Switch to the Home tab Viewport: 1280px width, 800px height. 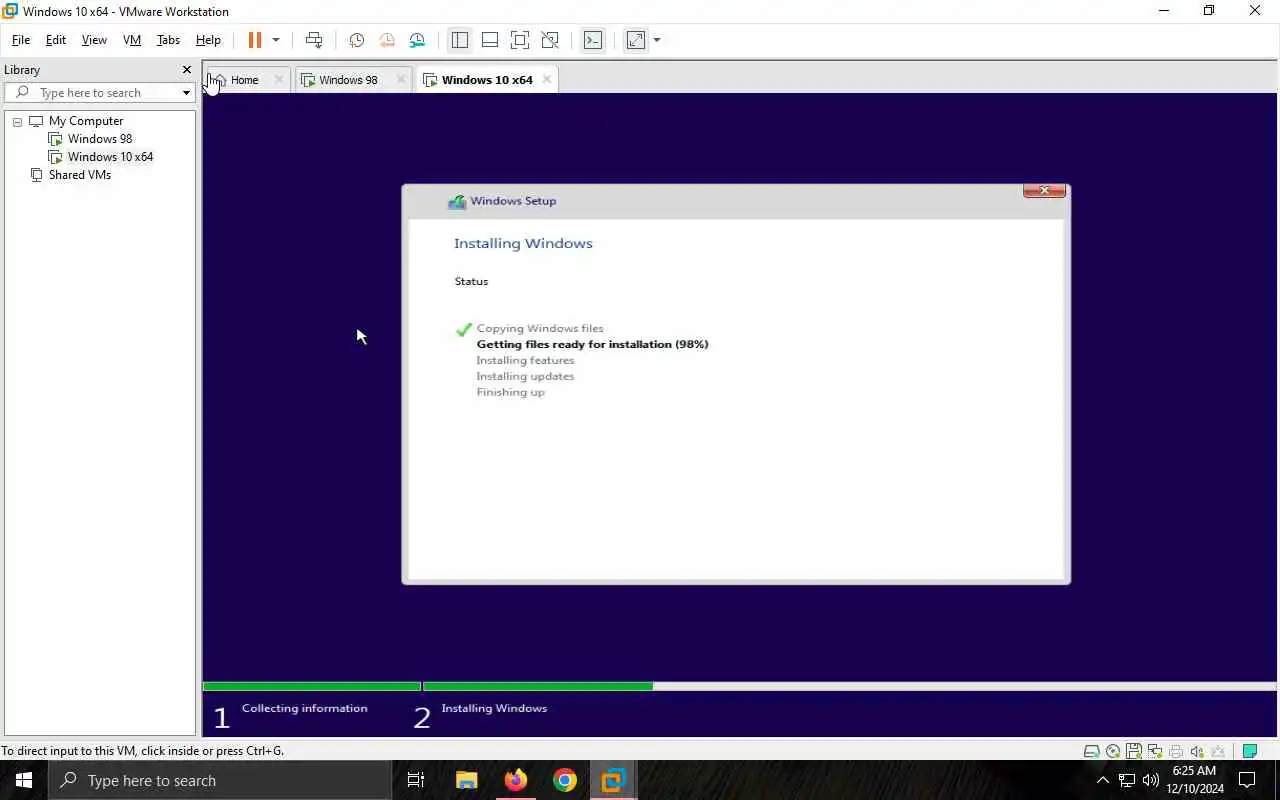click(x=244, y=80)
